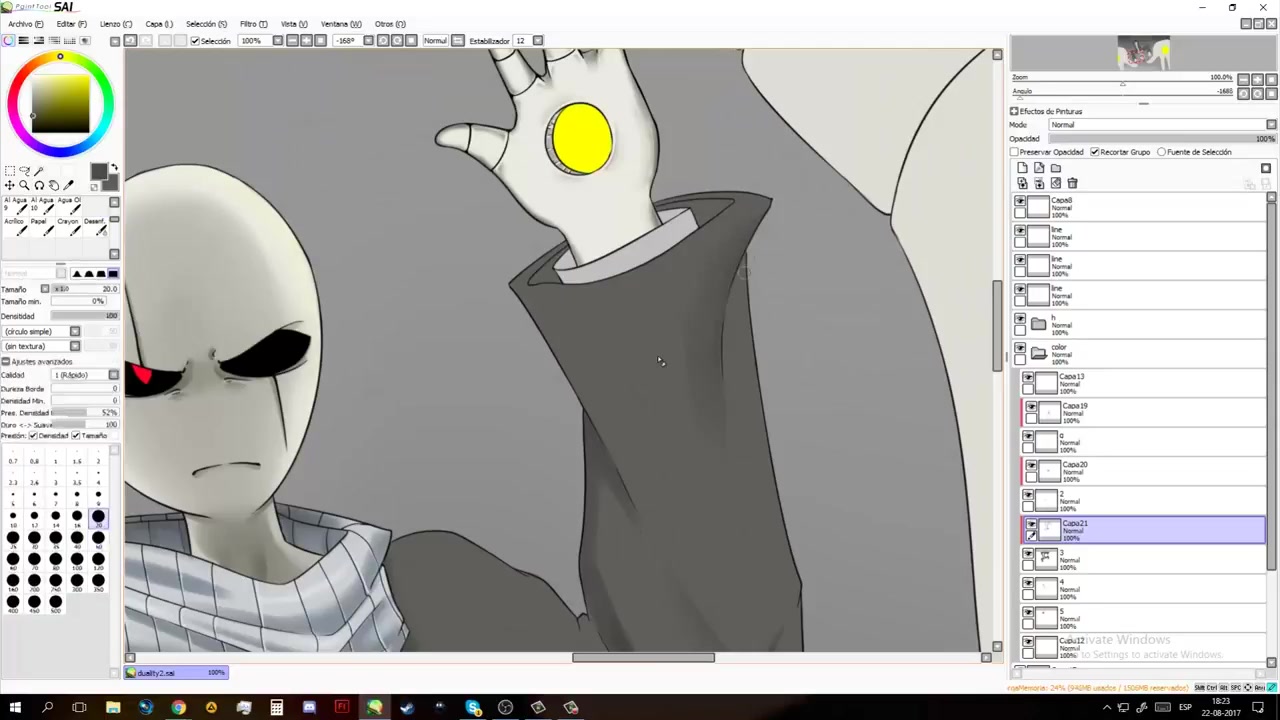Open the Capa menu
1280x720 pixels.
click(x=158, y=24)
